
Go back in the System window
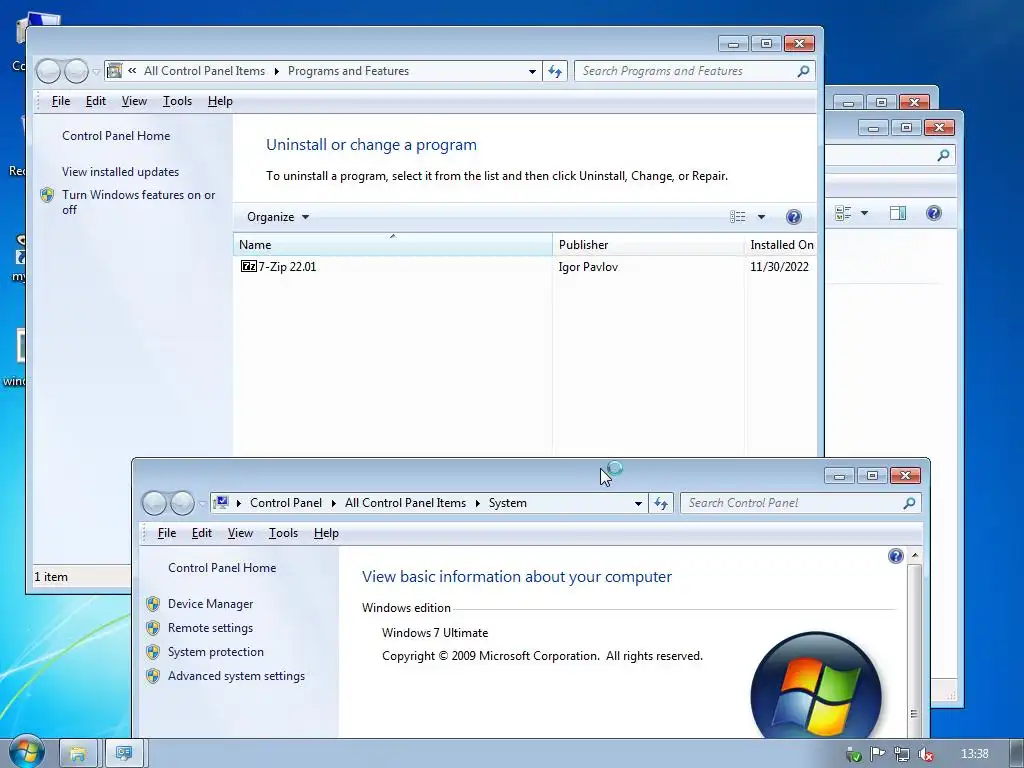154,504
